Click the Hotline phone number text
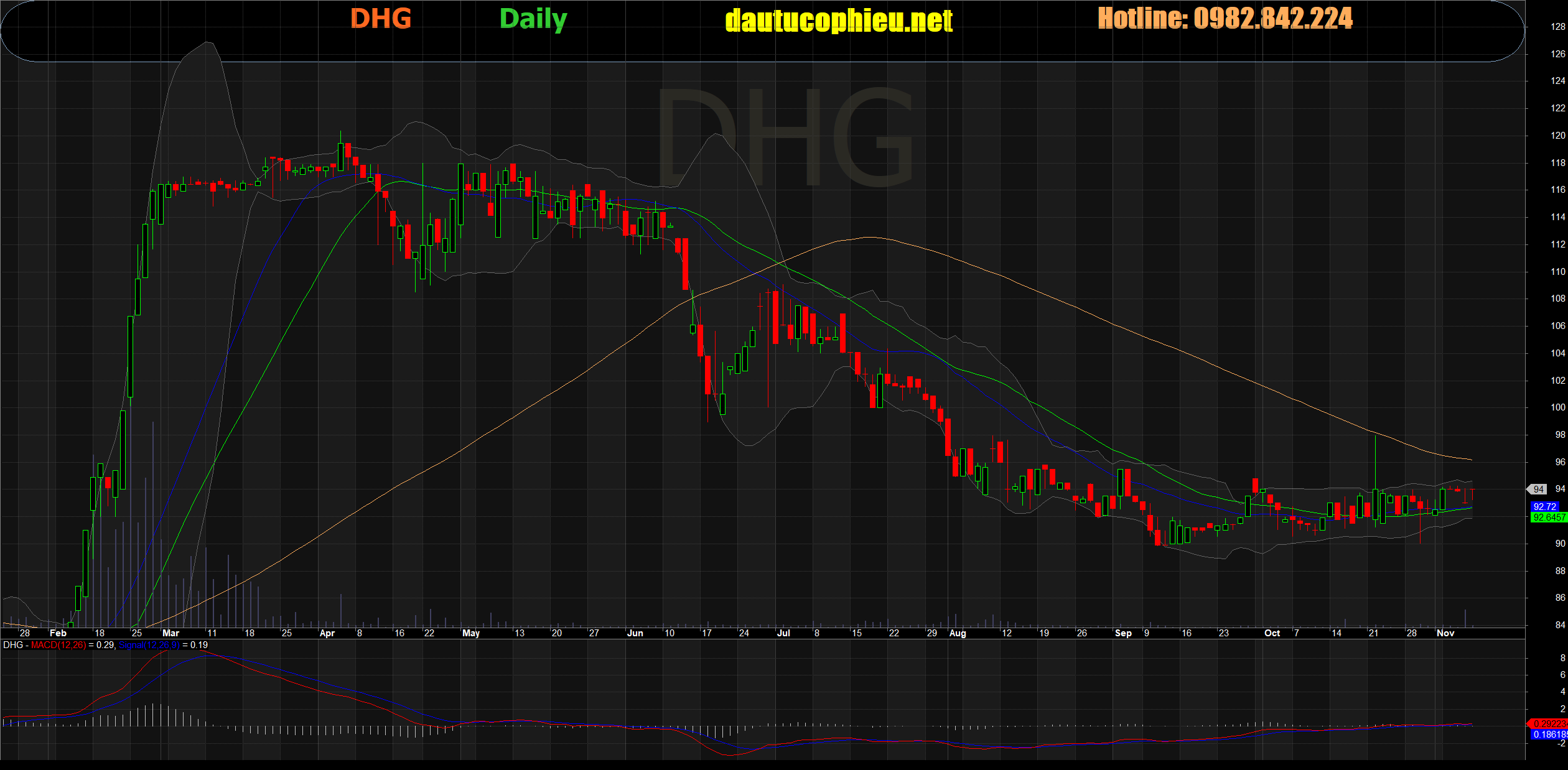This screenshot has height=770, width=1568. (1225, 18)
